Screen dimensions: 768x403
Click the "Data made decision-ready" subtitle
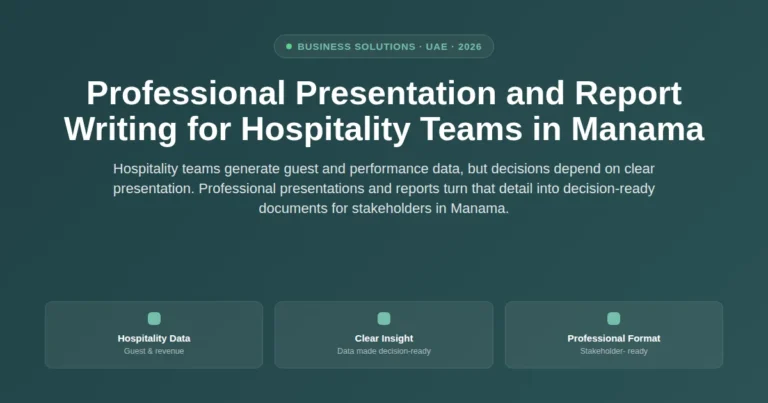pyautogui.click(x=384, y=351)
